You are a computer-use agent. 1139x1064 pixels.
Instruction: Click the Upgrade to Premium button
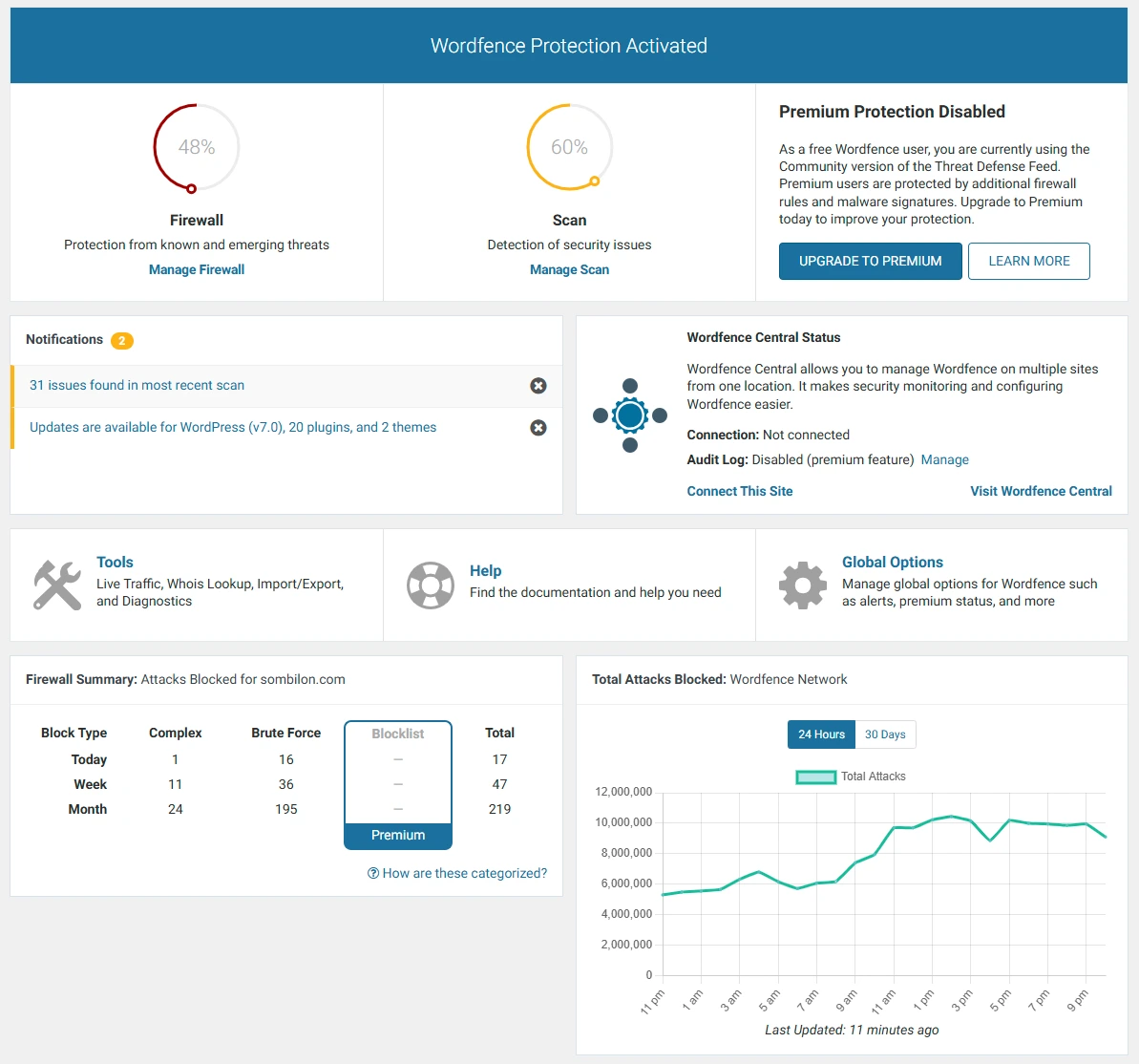click(870, 261)
